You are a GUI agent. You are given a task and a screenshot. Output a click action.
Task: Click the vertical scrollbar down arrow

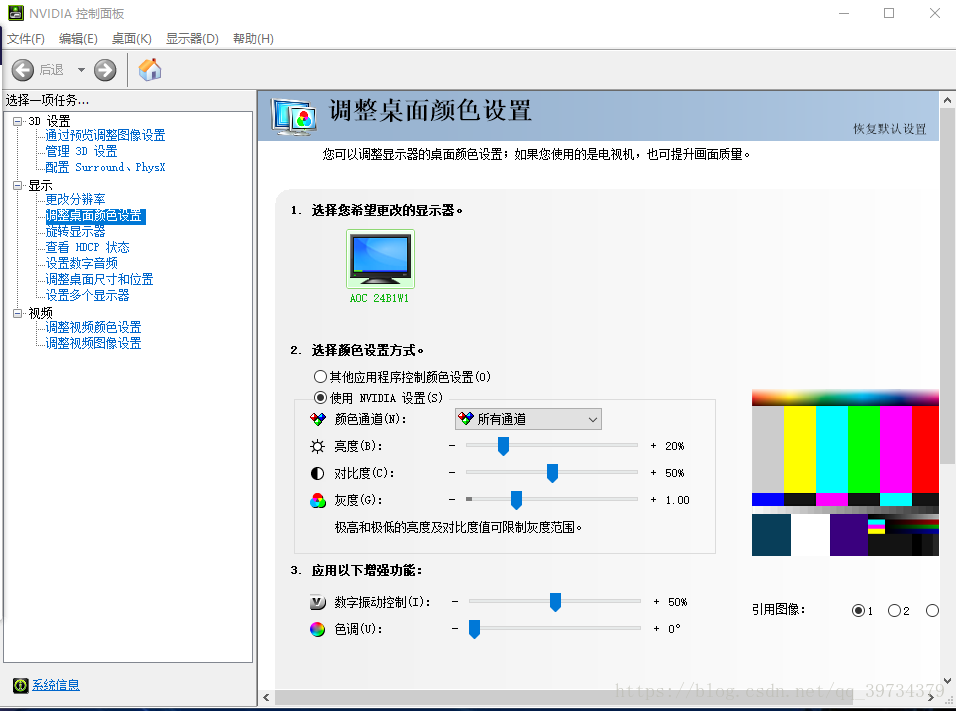[x=947, y=681]
